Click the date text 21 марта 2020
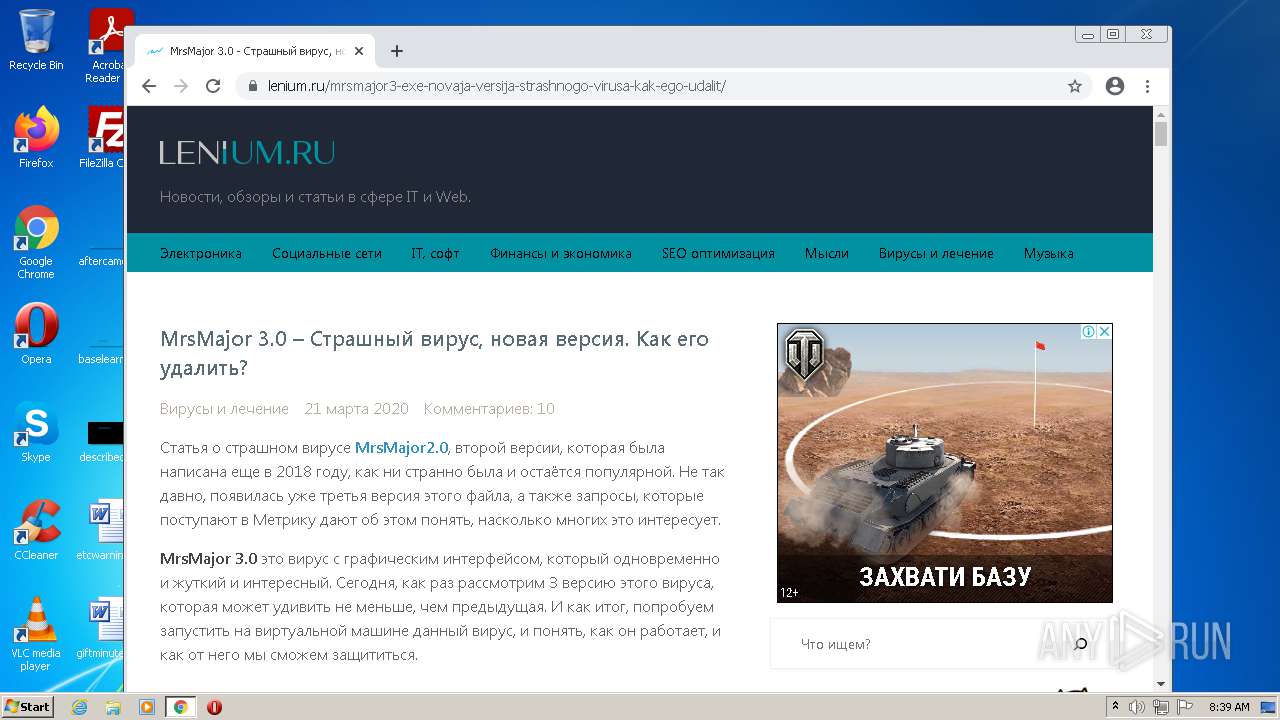1280x720 pixels. pos(356,408)
